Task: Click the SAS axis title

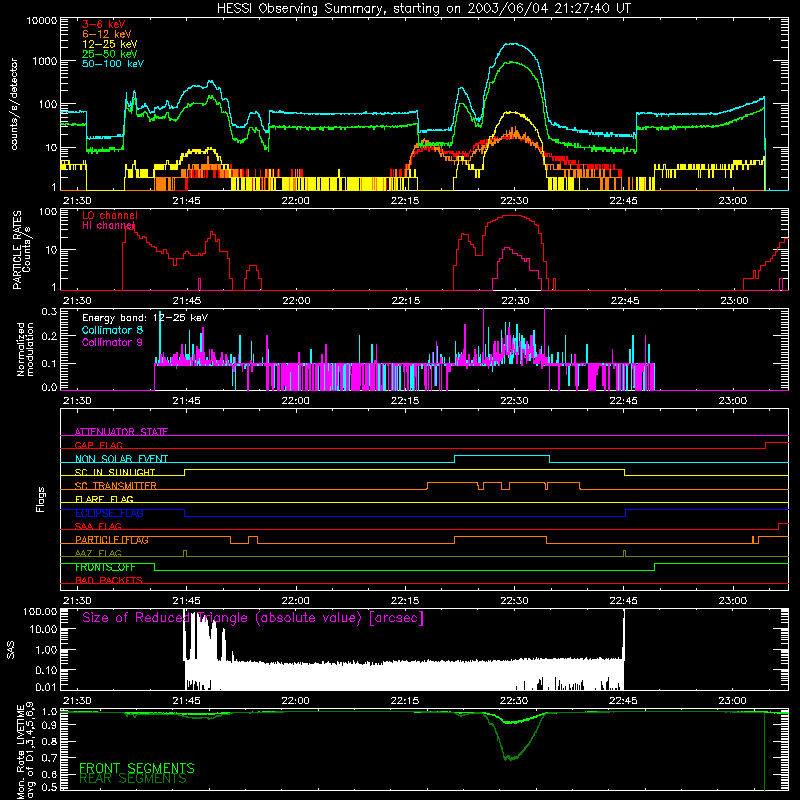Action: tap(11, 650)
